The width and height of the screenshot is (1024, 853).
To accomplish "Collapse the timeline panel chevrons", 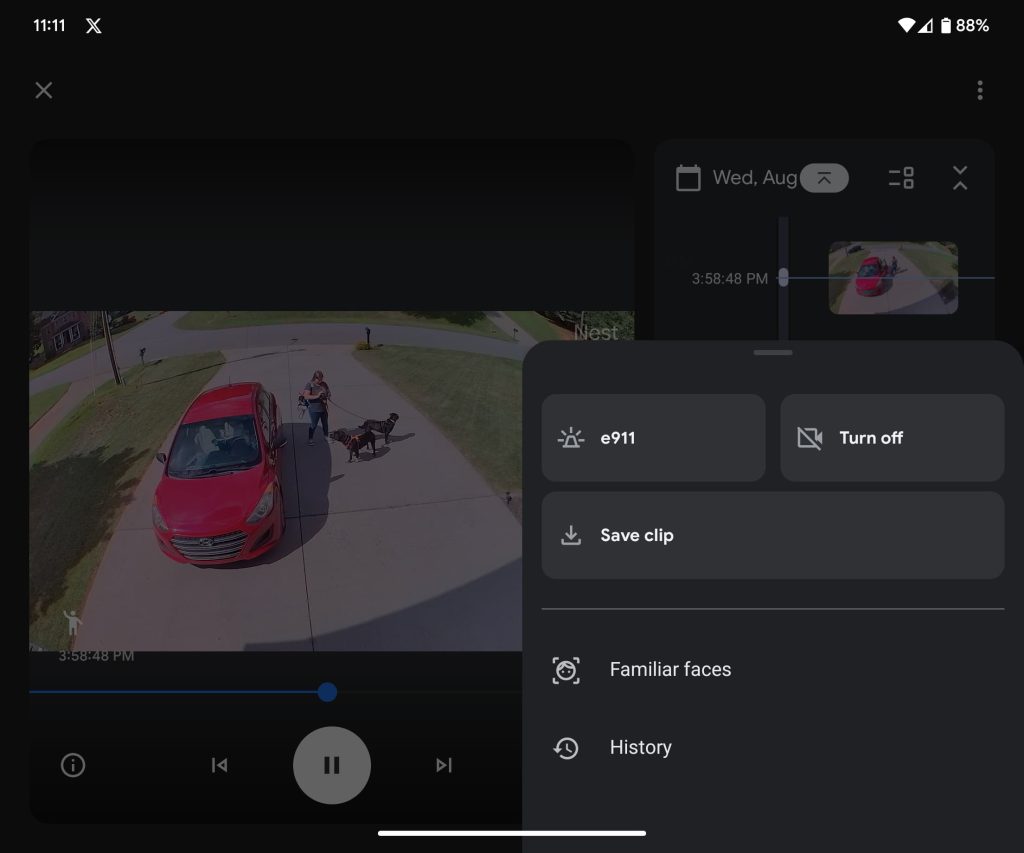I will tap(960, 178).
